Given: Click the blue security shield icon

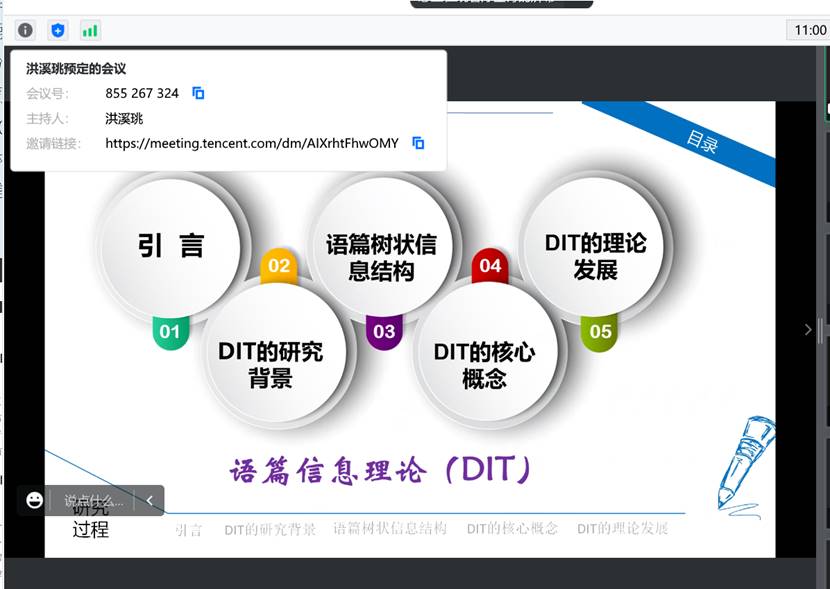Looking at the screenshot, I should [x=57, y=30].
